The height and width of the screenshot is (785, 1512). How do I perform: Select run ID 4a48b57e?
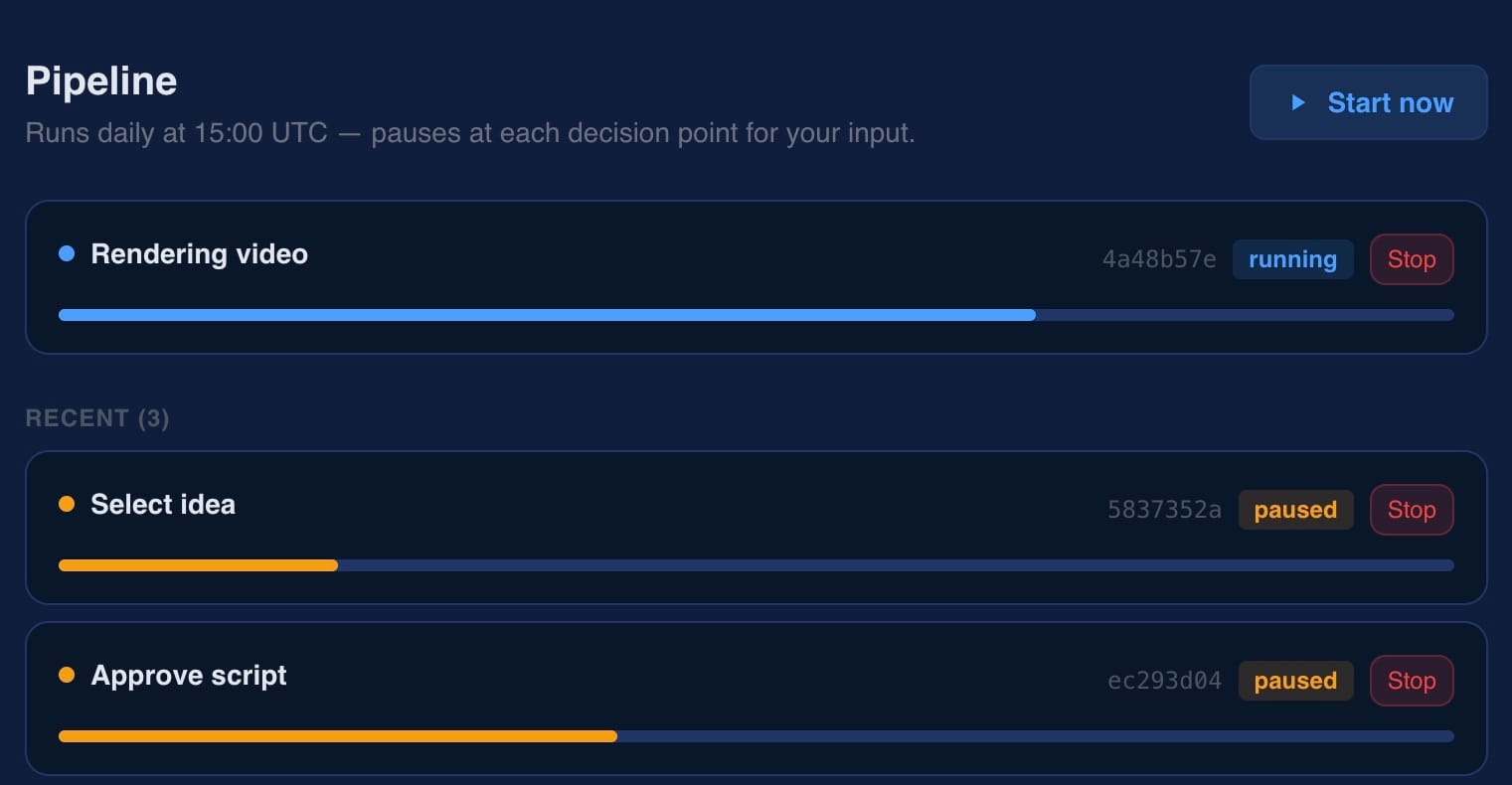pos(1159,259)
